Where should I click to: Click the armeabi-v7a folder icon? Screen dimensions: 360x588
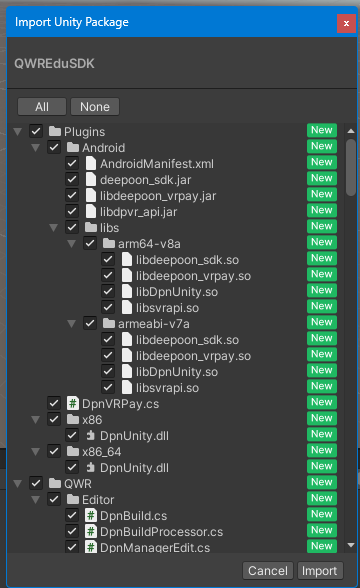pos(109,323)
